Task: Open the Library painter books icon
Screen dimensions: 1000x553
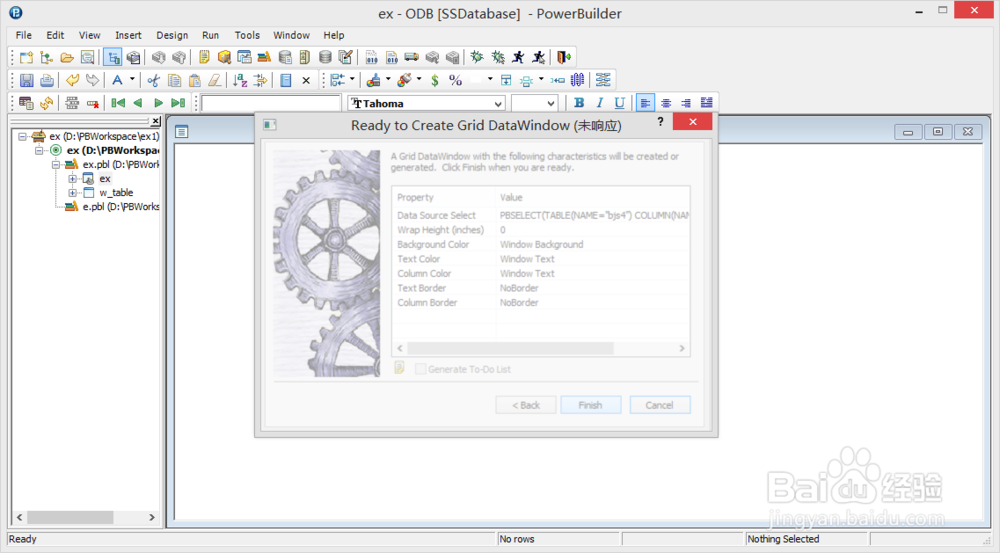Action: tap(264, 57)
